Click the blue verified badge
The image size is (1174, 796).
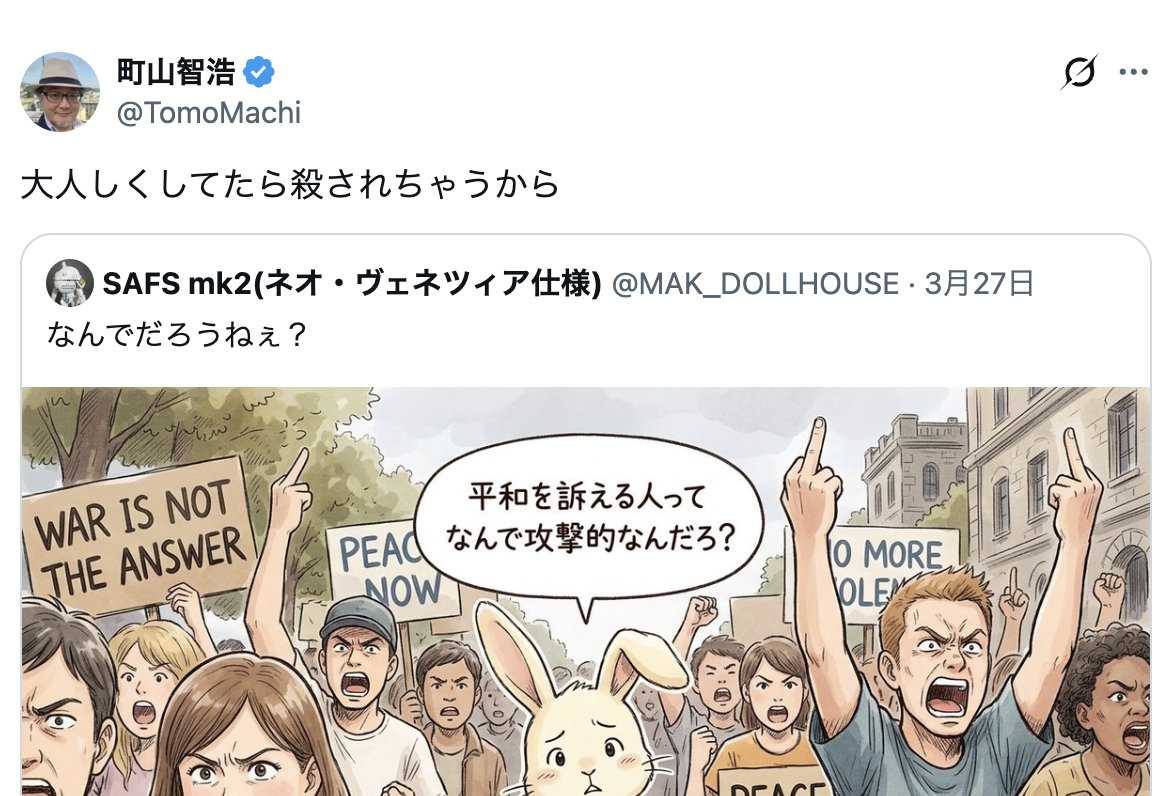tap(259, 73)
